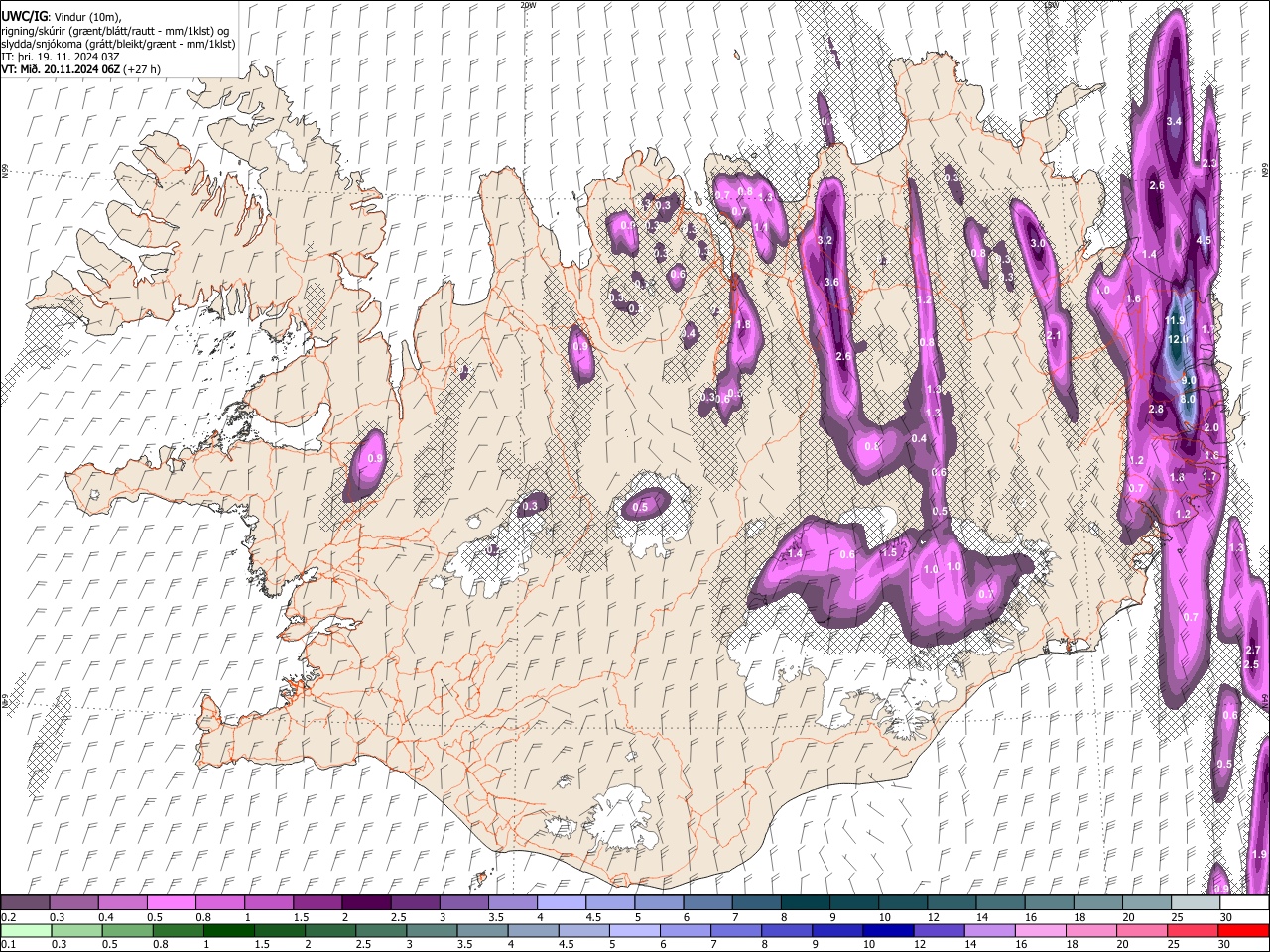Select the 30 bright red swatch in the rain legend
The width and height of the screenshot is (1270, 952).
tap(1243, 930)
